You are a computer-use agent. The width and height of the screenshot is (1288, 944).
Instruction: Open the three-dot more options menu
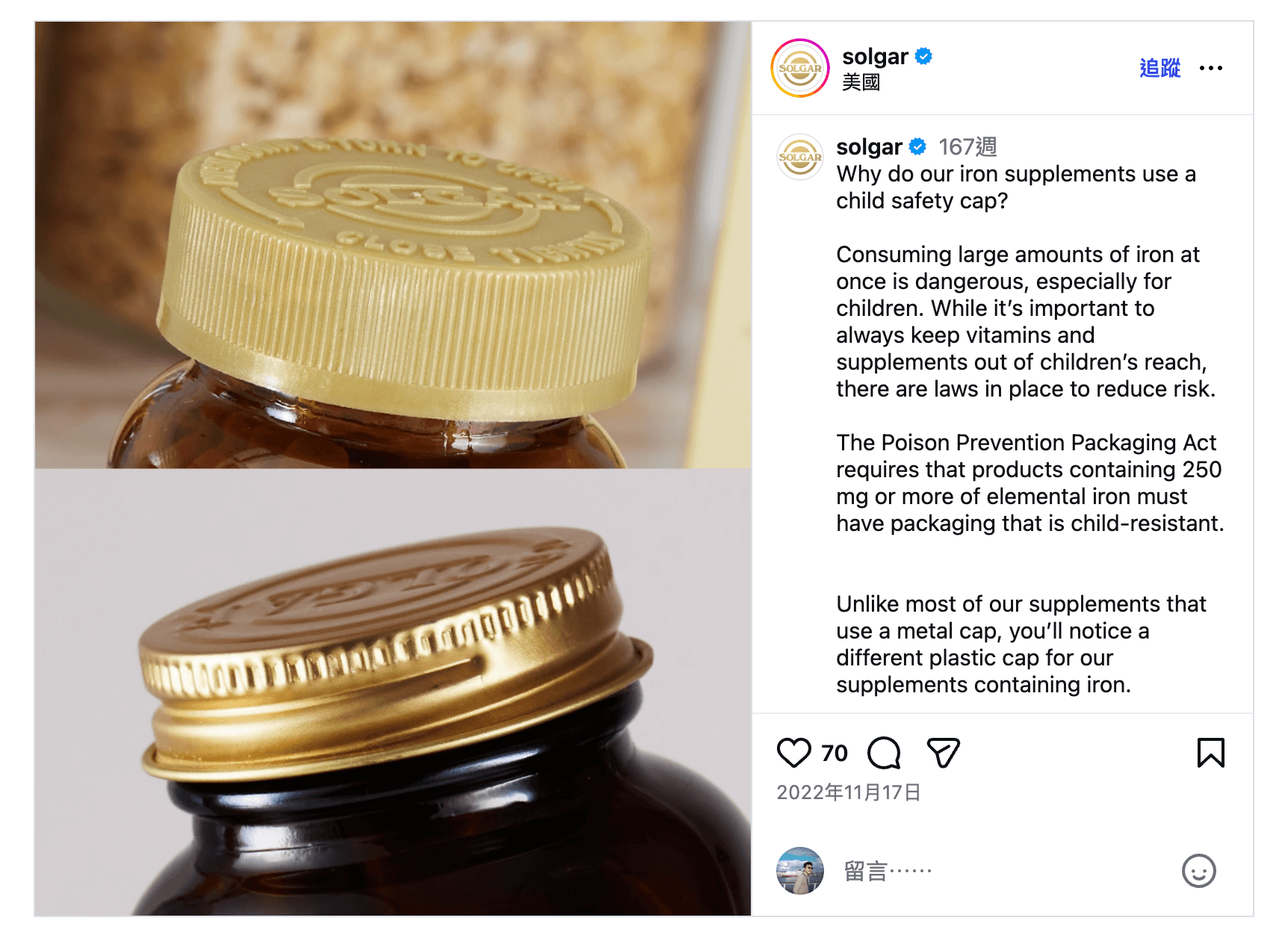tap(1210, 68)
